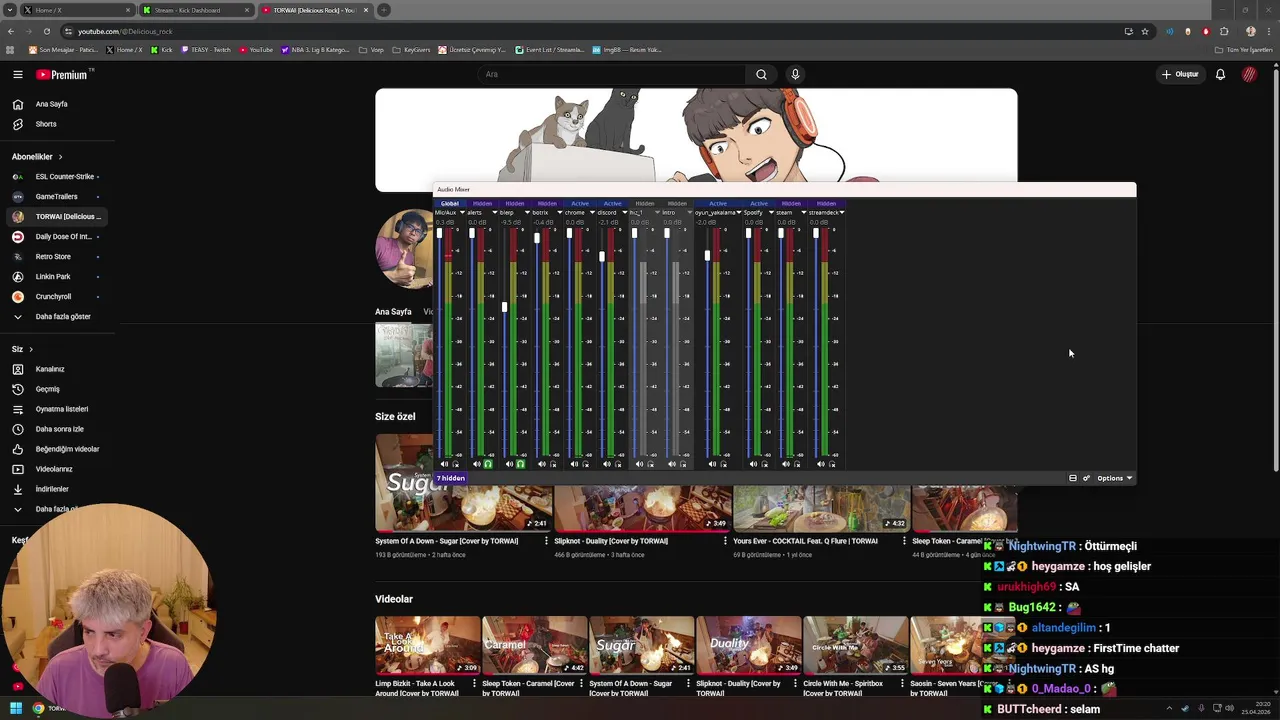Mute the Mic/Aux channel speaker icon
The width and height of the screenshot is (1280, 720).
(444, 464)
